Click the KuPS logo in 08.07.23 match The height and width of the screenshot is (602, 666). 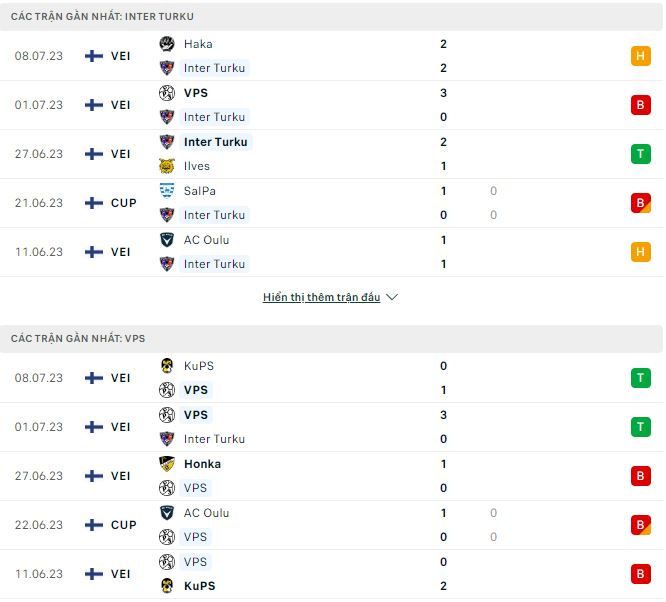(167, 366)
